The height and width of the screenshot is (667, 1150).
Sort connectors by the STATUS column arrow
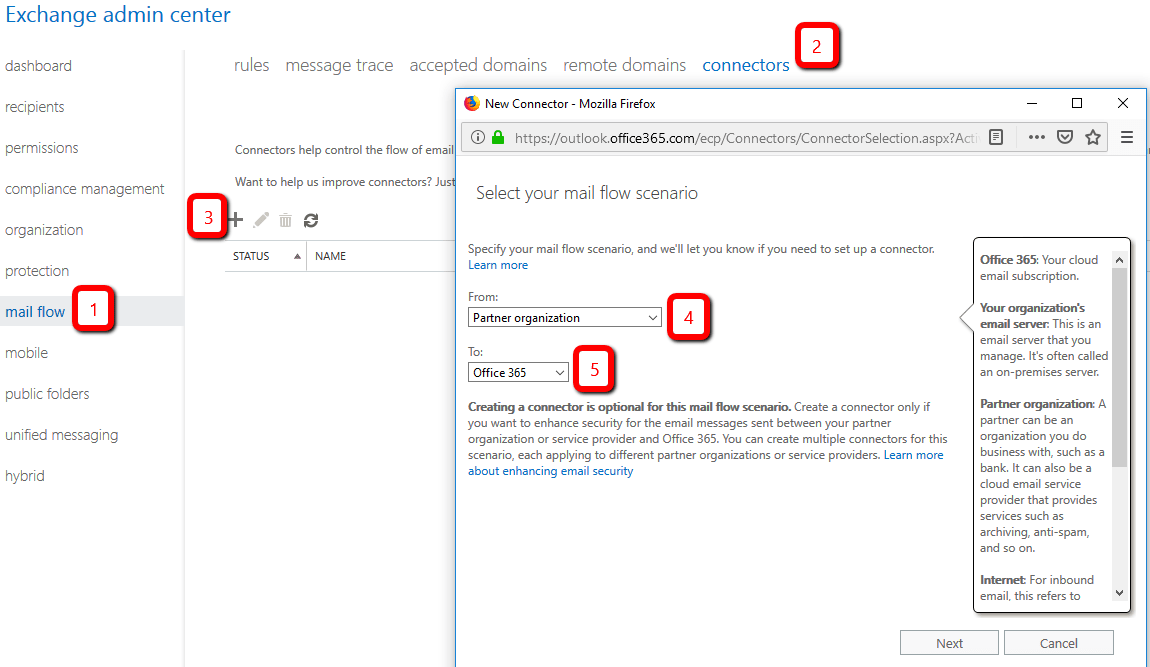coord(297,255)
